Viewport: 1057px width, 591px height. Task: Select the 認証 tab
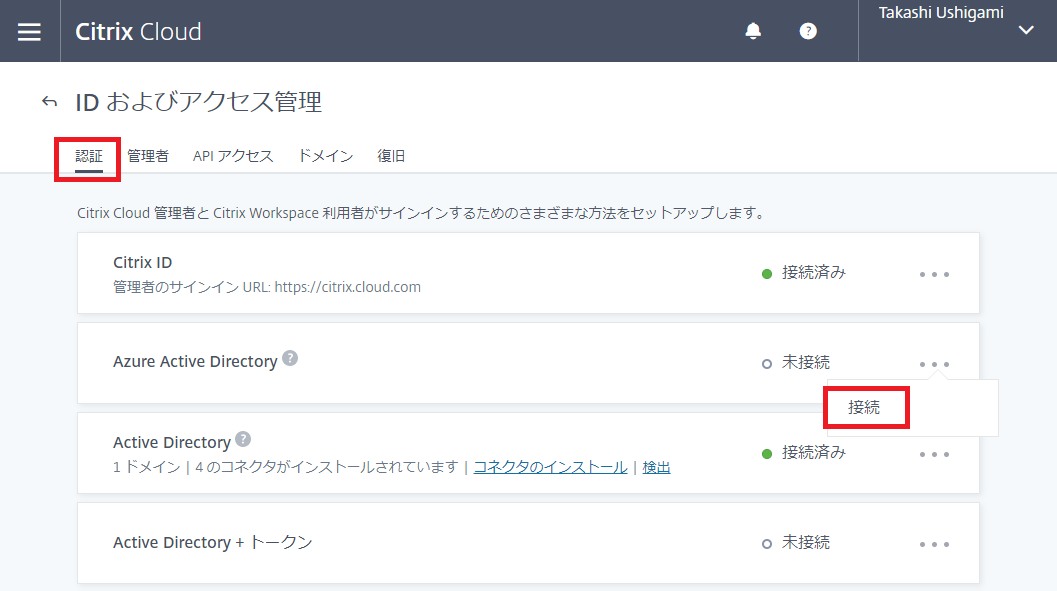click(x=87, y=155)
